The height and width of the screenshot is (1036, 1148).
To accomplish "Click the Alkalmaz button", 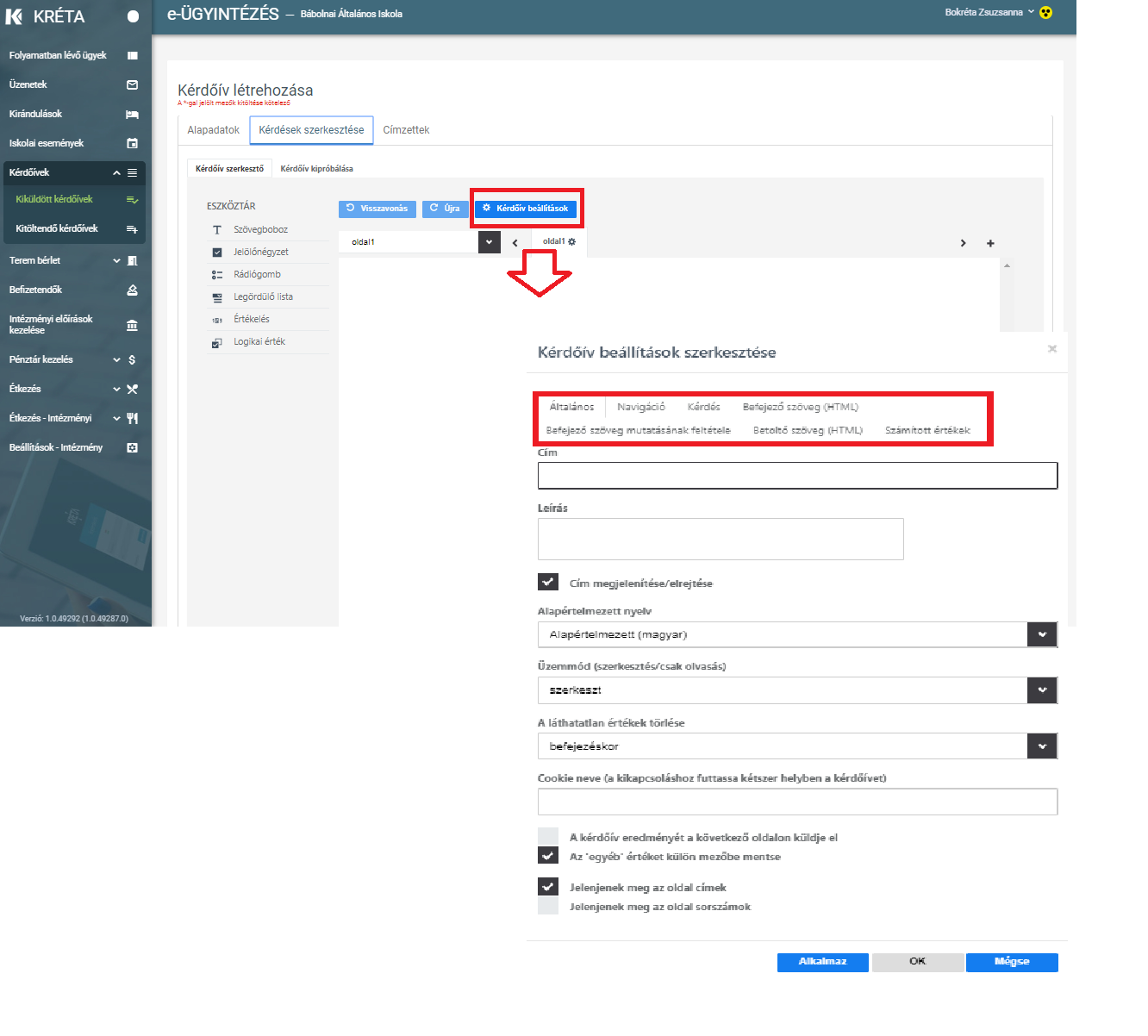I will (x=823, y=962).
